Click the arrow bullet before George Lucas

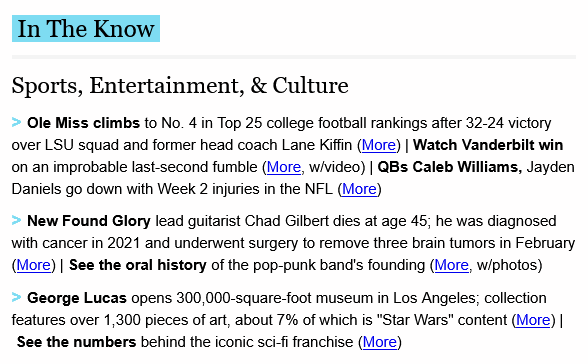point(16,297)
